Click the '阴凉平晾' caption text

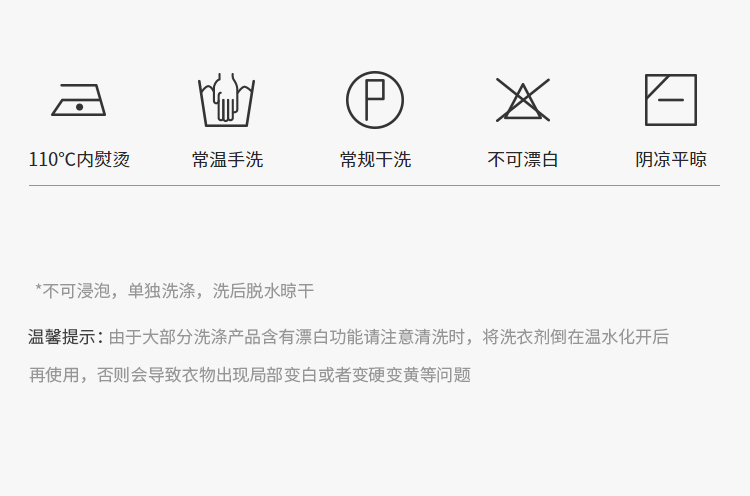(x=671, y=159)
